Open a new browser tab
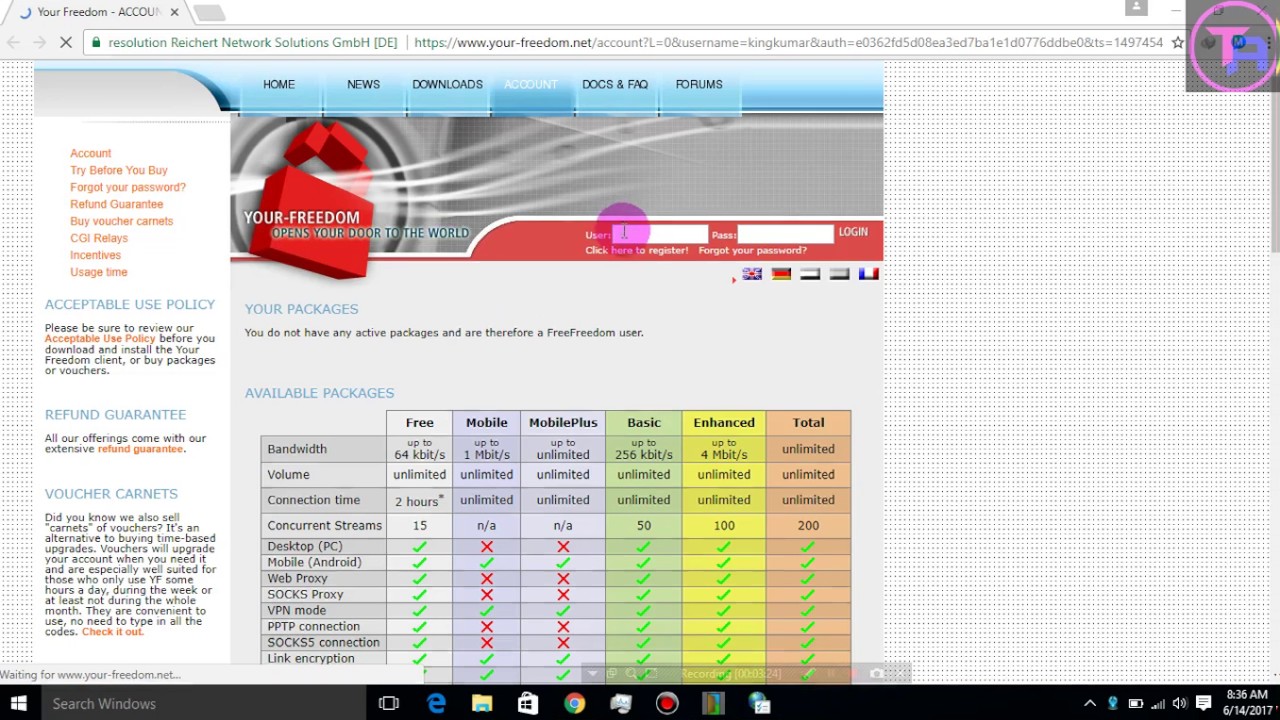This screenshot has height=720, width=1280. [x=209, y=13]
